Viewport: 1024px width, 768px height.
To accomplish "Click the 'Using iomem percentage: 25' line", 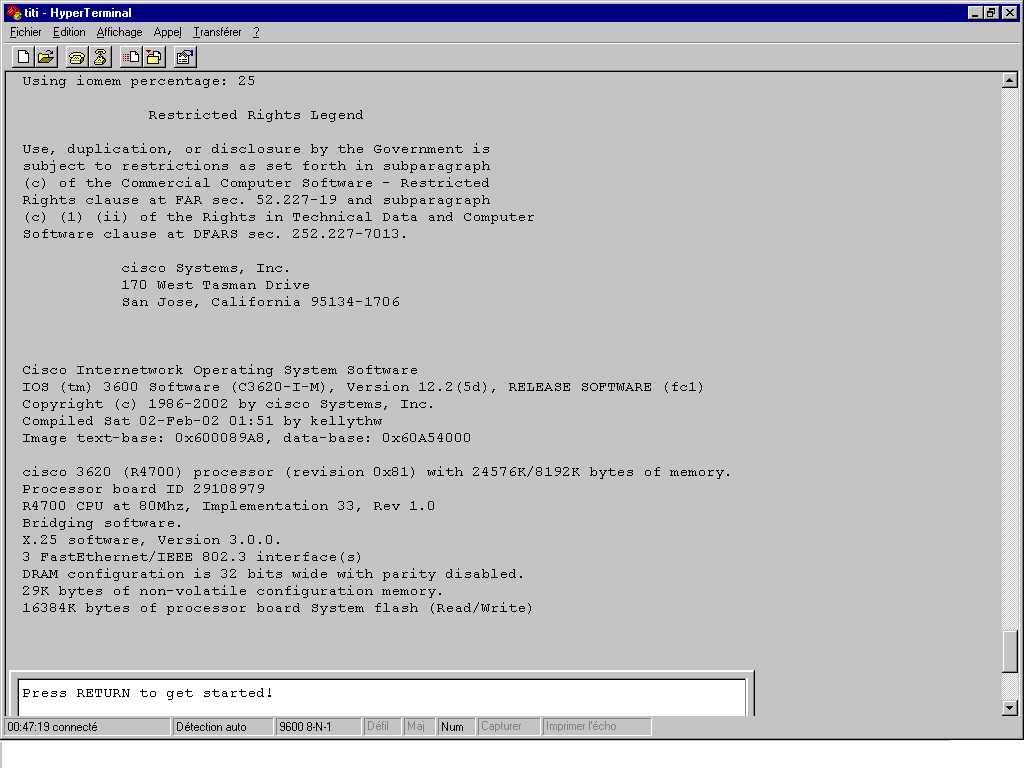I will [x=138, y=81].
